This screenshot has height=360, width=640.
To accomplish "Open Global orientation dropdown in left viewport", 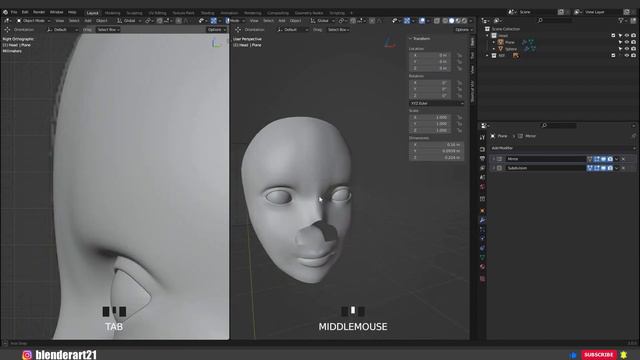I will [x=129, y=20].
